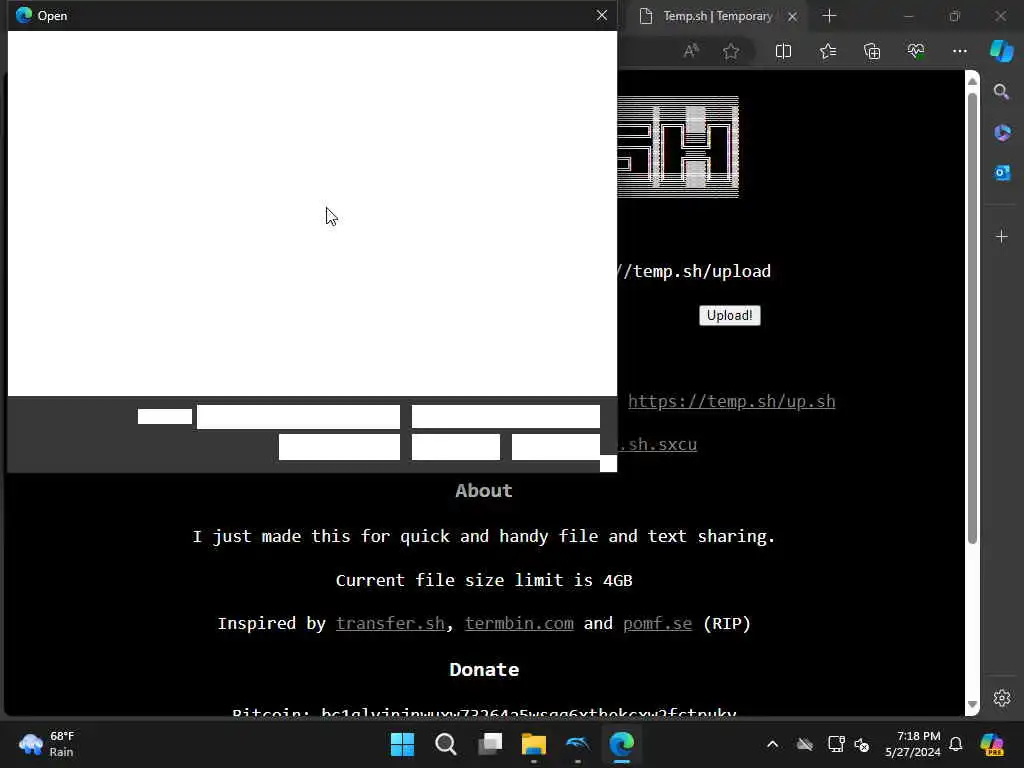Visit the pomf.se link

[657, 623]
